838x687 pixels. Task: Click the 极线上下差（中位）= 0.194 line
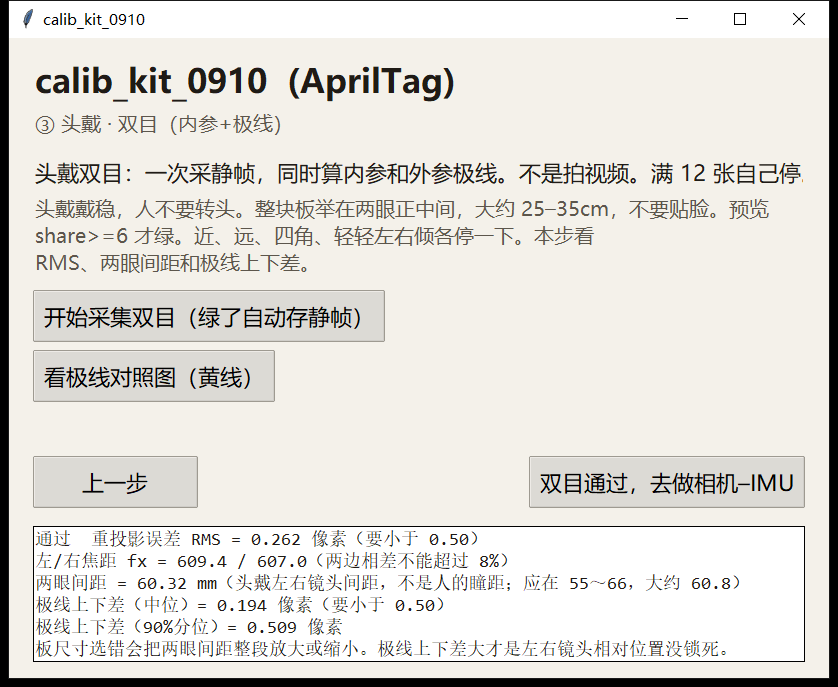coord(240,605)
